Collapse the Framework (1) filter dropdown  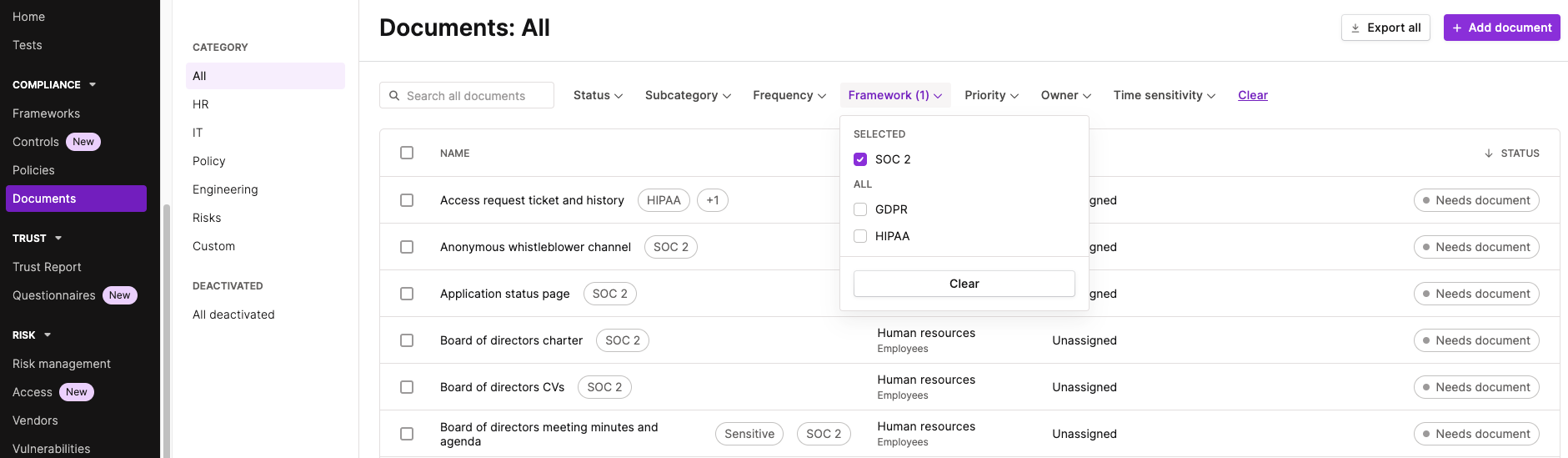[x=895, y=95]
